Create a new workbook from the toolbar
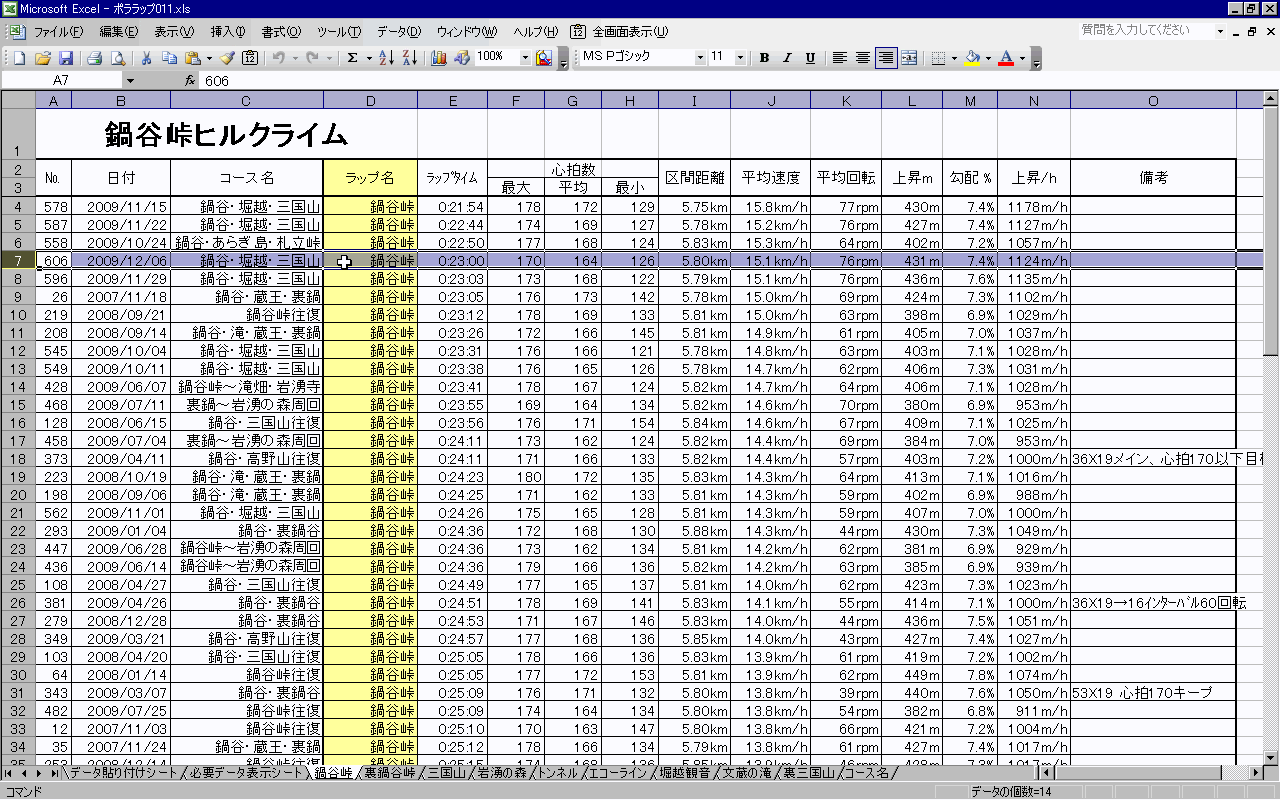Screen dimensions: 1280x800 [19, 58]
